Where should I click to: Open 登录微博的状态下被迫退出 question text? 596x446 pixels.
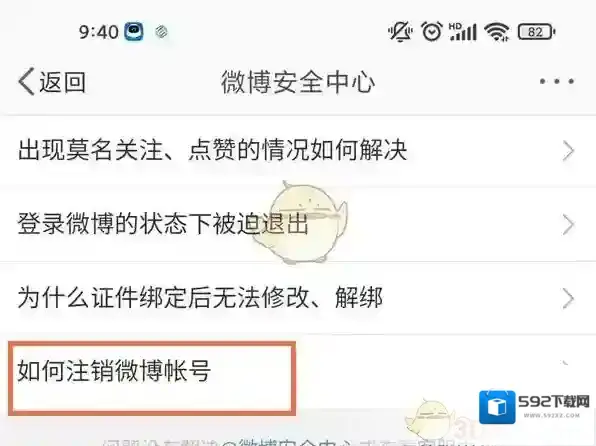163,224
